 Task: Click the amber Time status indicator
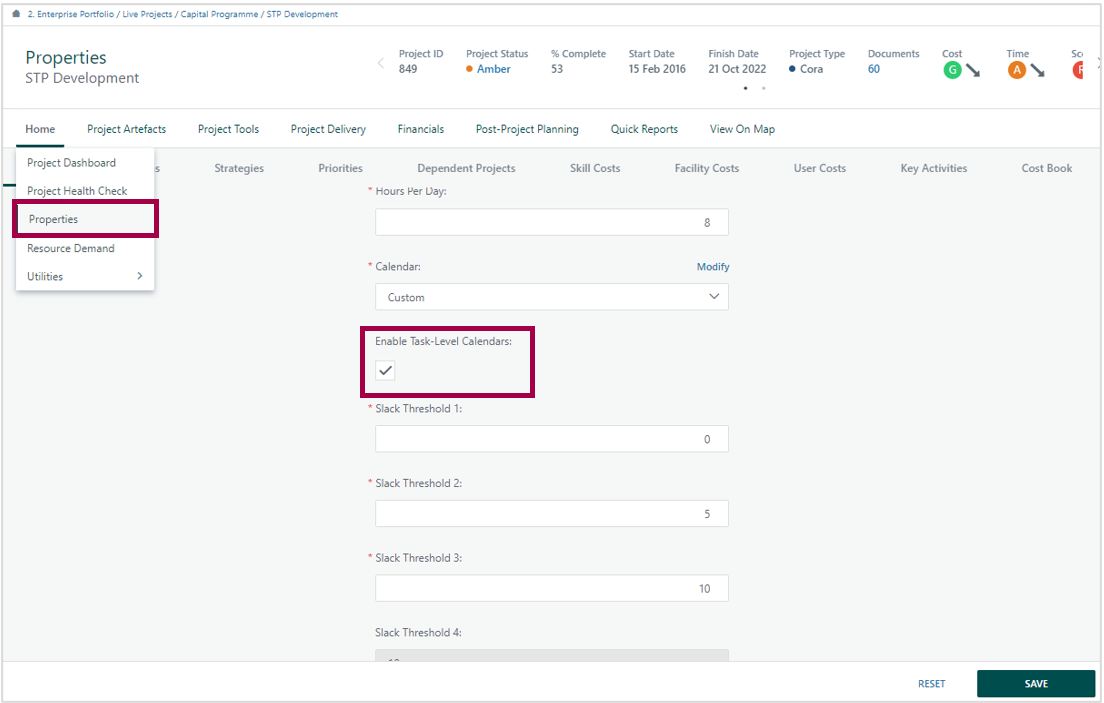1016,70
